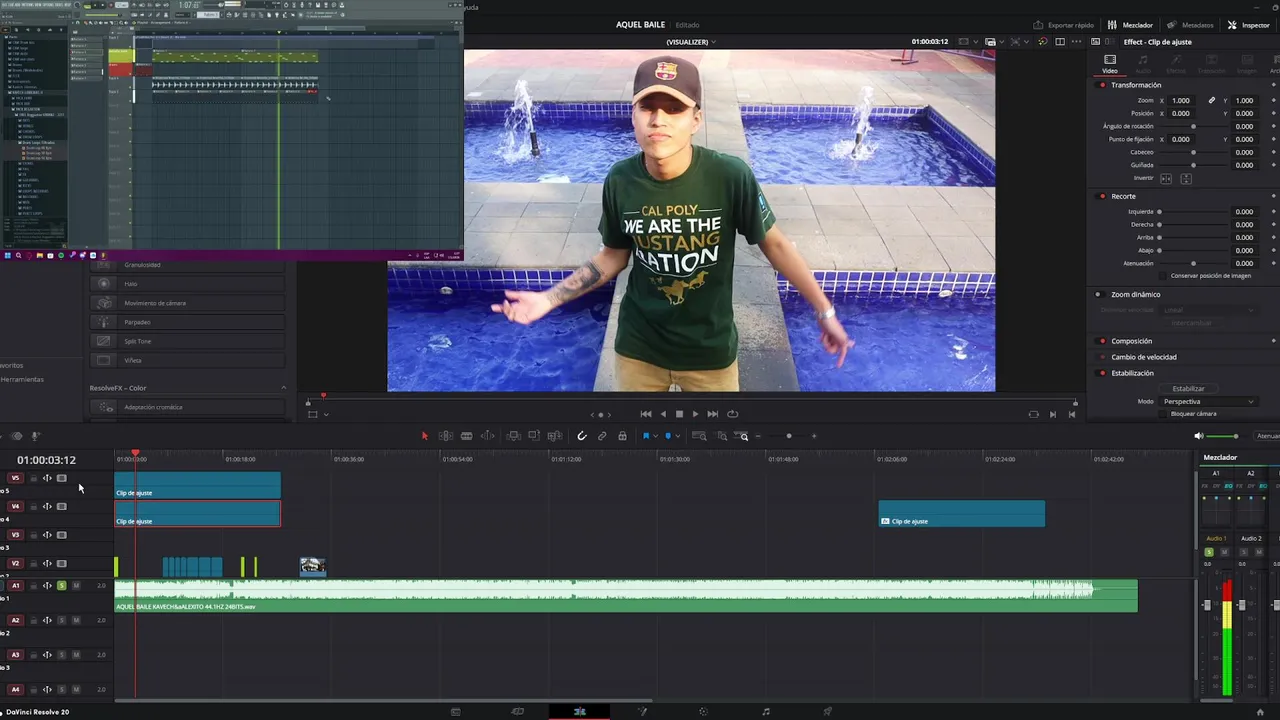Play the timeline forward

tap(695, 414)
